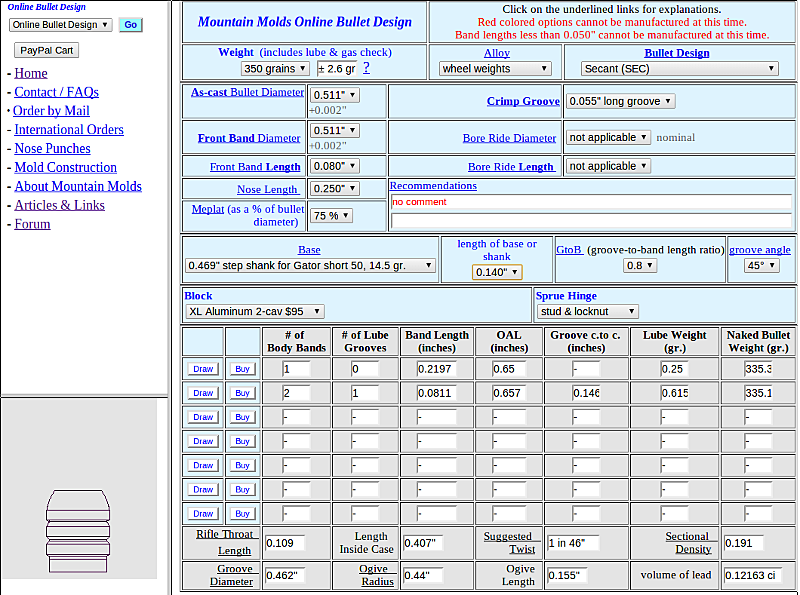Open the Sprue Hinge stud & locknut dropdown
The height and width of the screenshot is (595, 800).
(588, 311)
